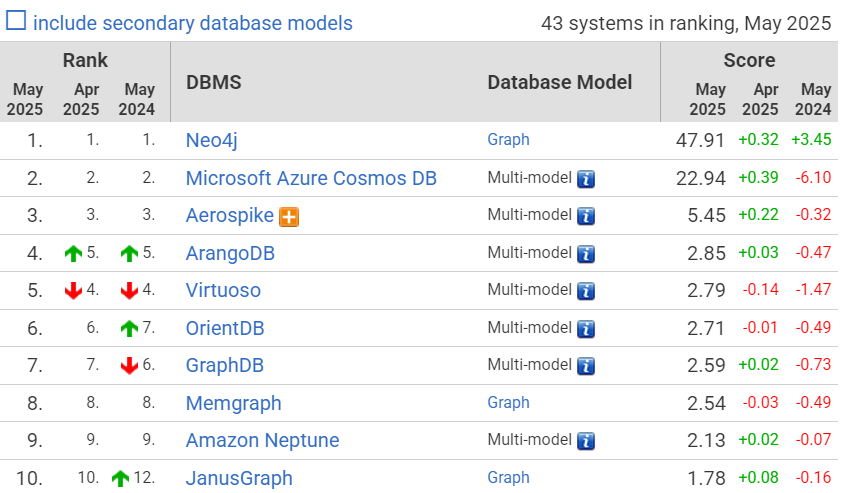Screen dimensions: 841x493
Task: Enable include secondary database models checkbox
Action: click(16, 22)
